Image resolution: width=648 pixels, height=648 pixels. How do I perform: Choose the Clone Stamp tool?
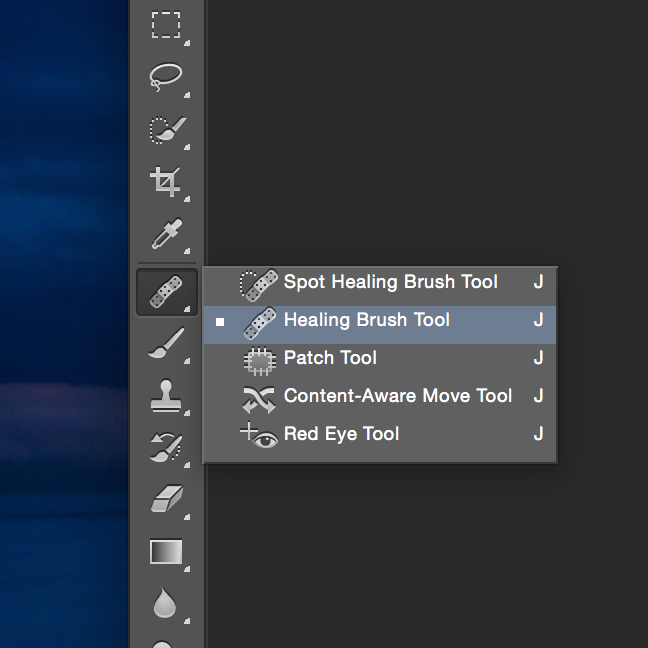(x=166, y=396)
